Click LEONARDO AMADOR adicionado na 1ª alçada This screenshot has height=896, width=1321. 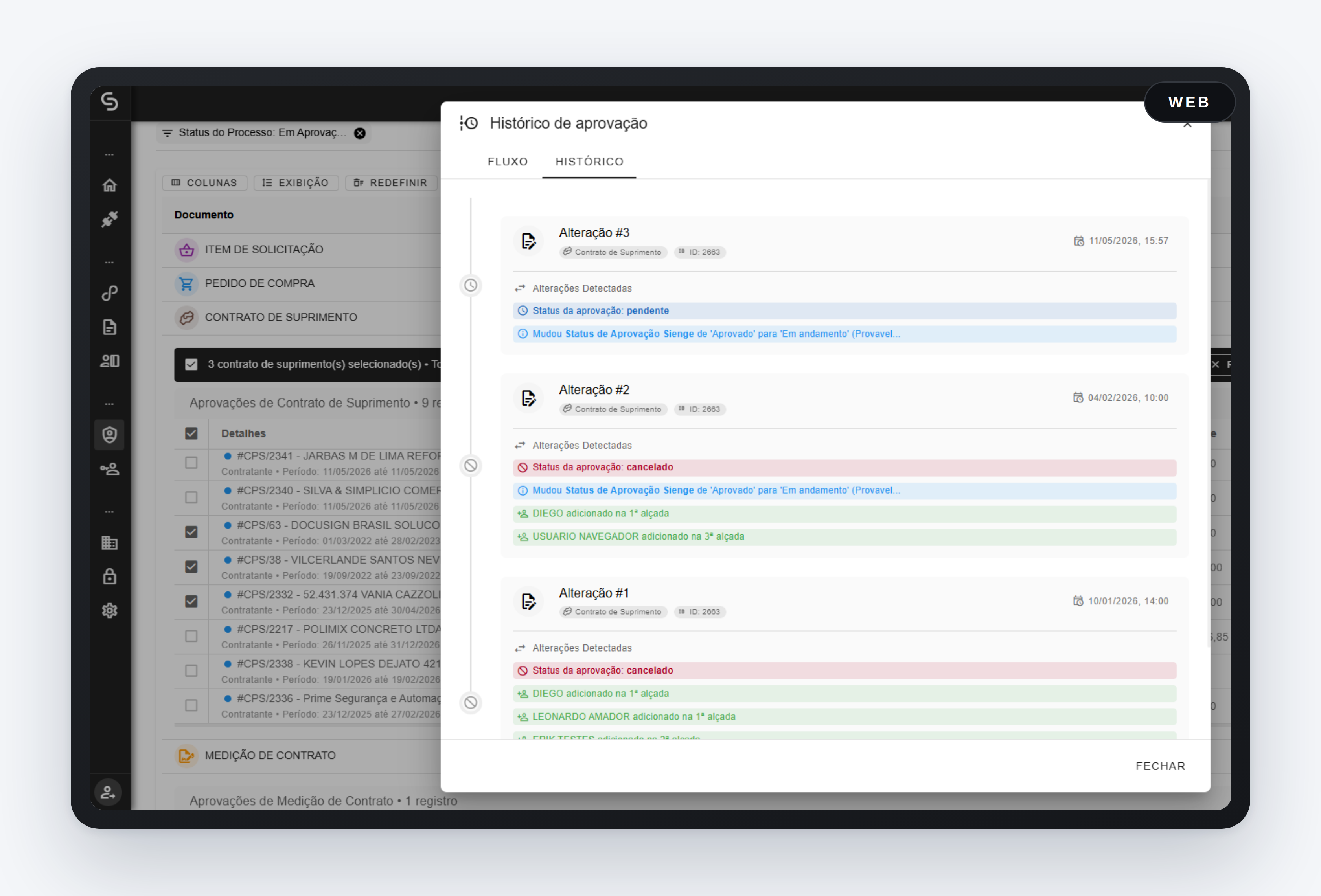point(844,717)
